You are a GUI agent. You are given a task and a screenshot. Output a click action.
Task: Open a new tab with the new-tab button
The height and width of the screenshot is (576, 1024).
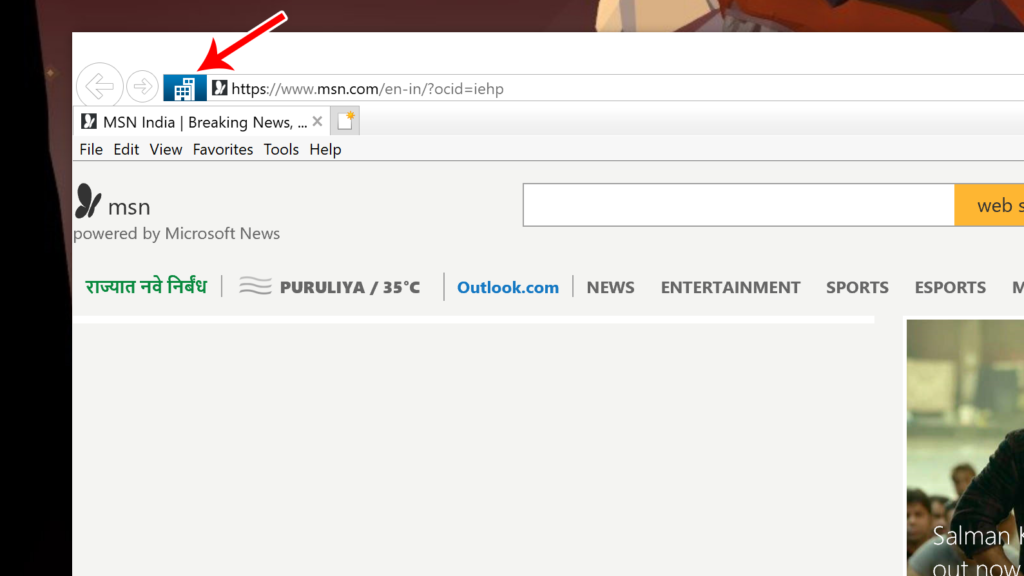(345, 121)
